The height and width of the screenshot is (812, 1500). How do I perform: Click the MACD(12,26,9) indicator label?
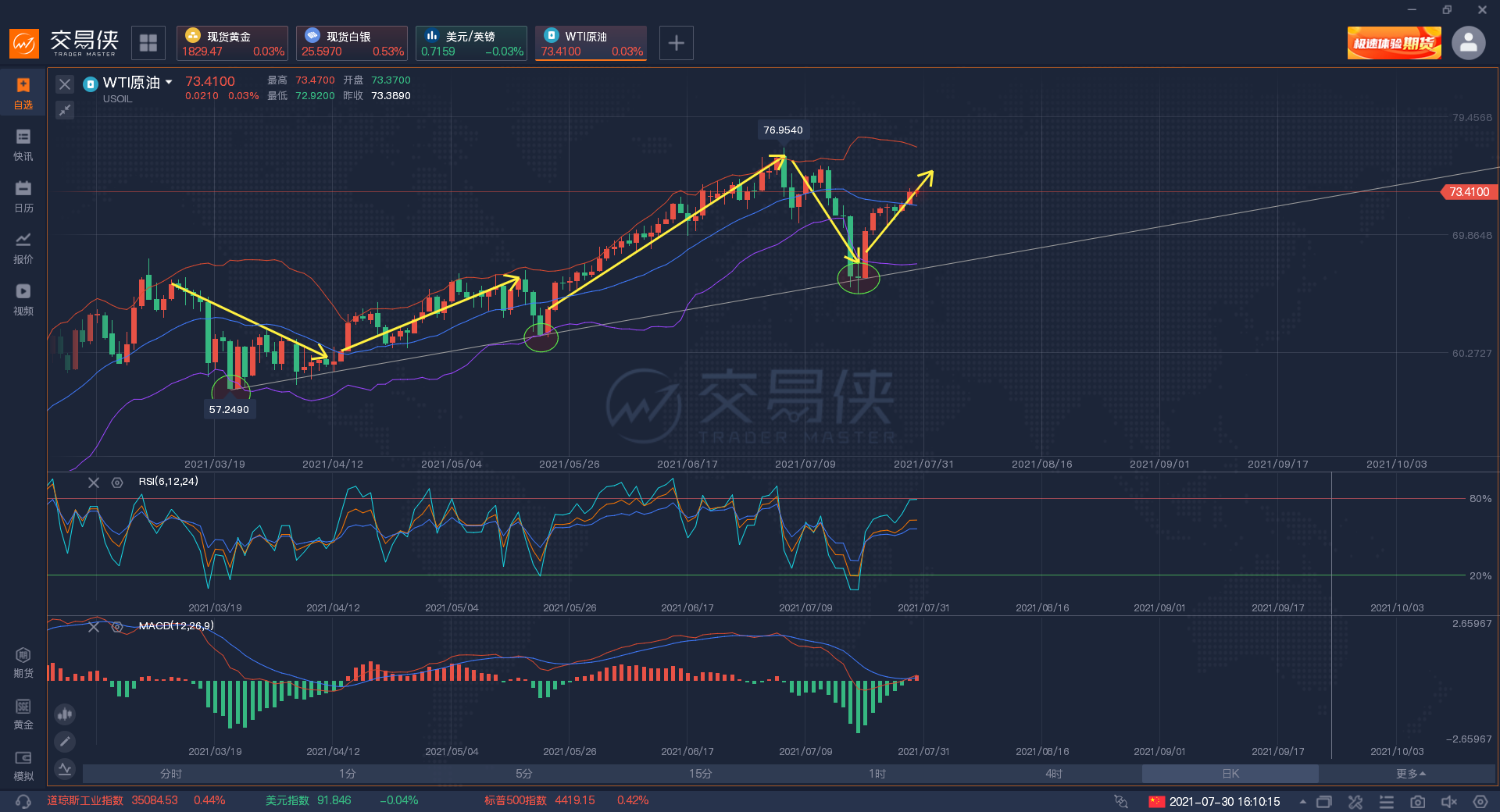177,626
